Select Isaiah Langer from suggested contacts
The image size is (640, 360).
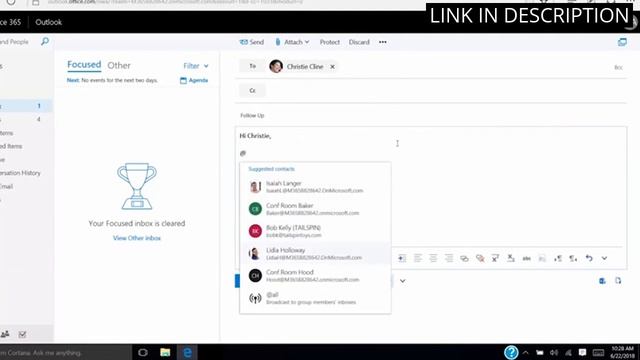(x=315, y=187)
